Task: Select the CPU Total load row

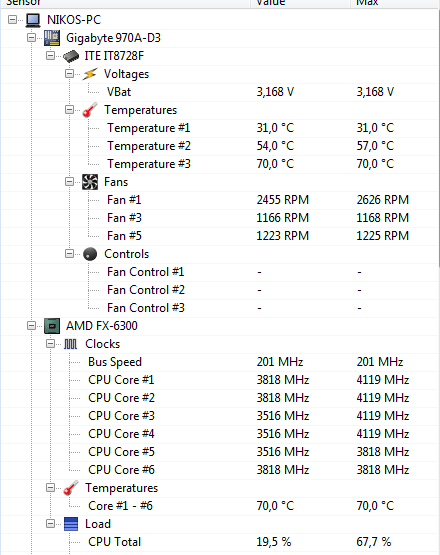Action: coord(219,542)
